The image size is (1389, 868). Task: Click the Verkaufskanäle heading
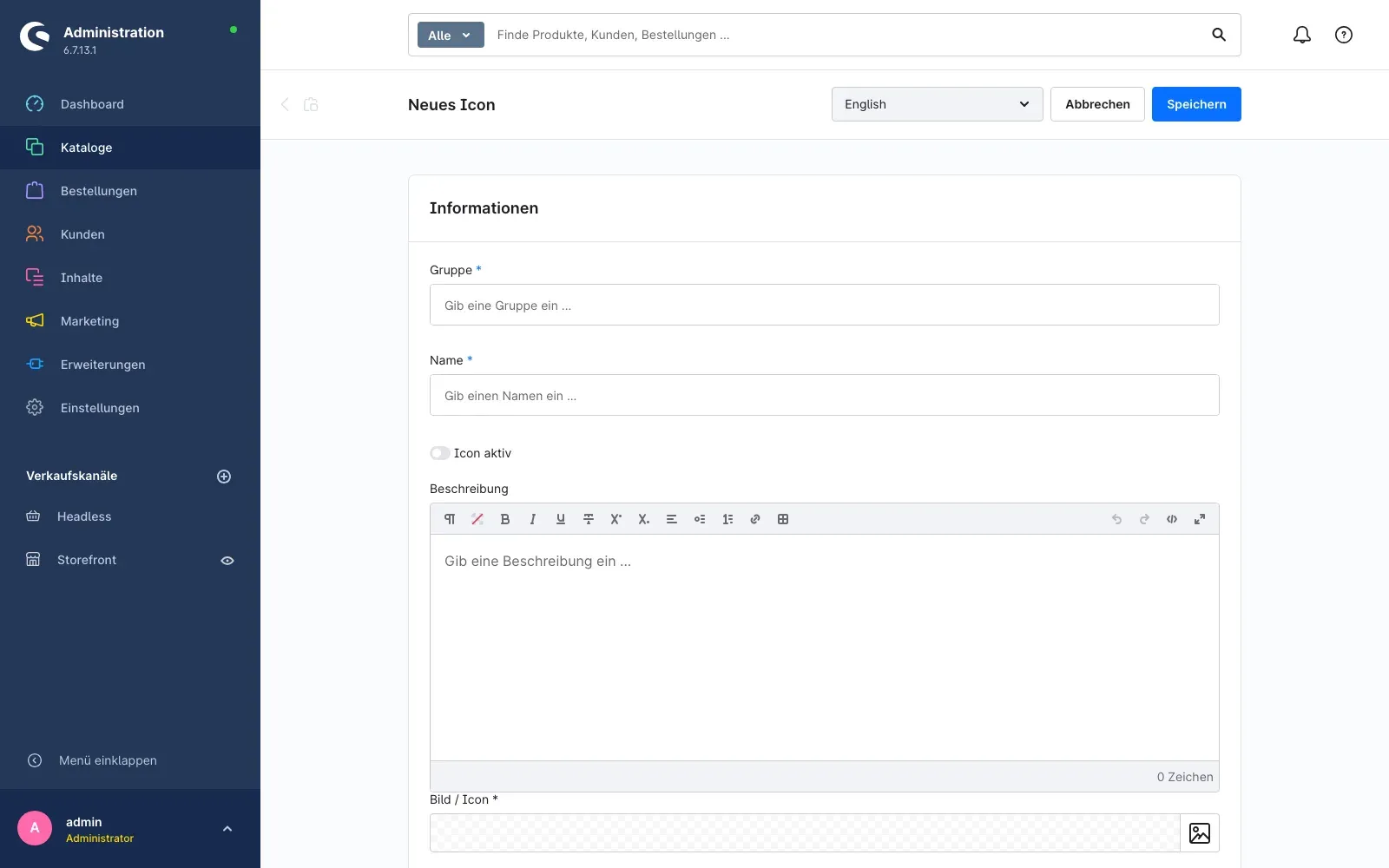71,476
